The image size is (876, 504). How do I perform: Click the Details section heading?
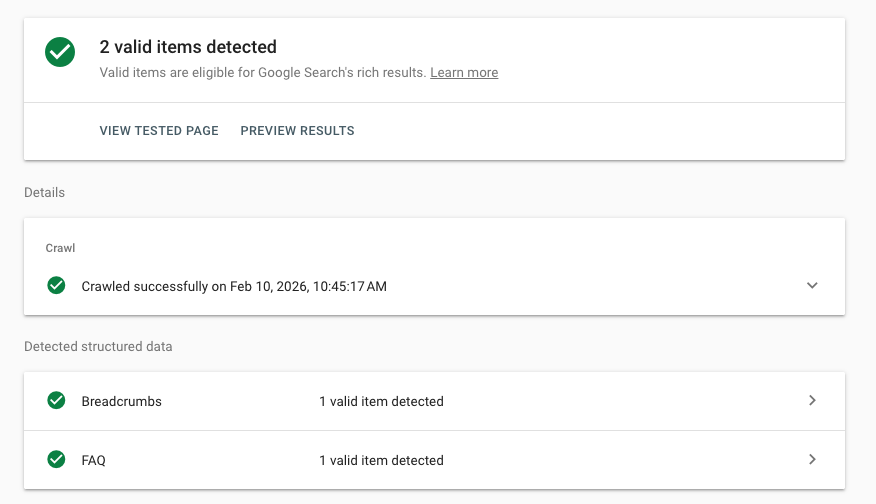[44, 192]
